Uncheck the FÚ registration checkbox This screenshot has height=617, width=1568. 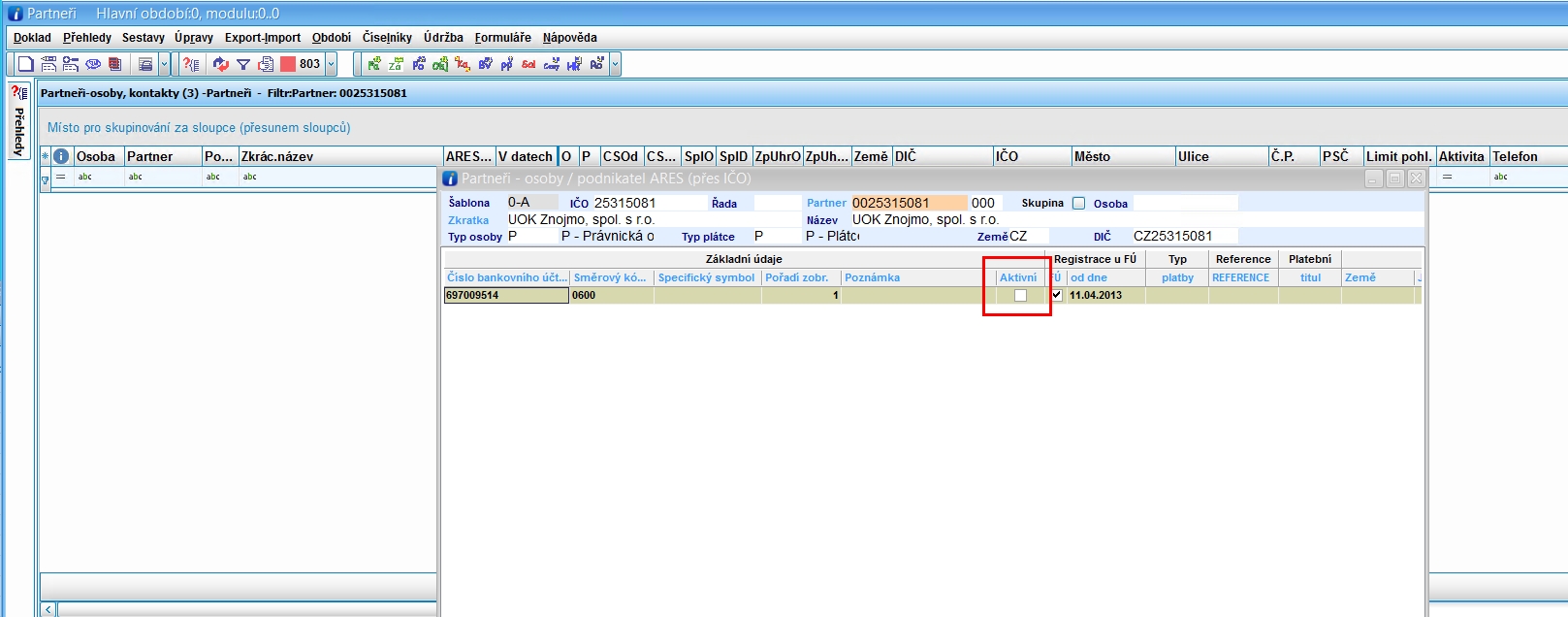(x=1057, y=295)
